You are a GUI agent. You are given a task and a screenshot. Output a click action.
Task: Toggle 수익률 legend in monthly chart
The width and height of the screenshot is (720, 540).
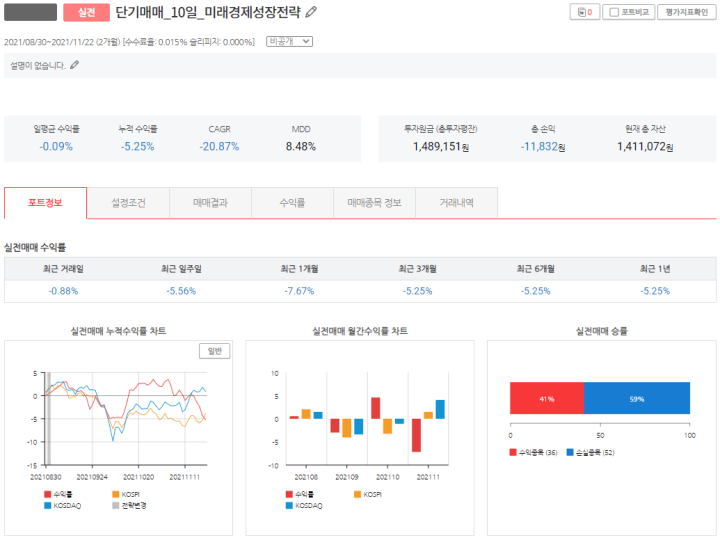coord(300,494)
